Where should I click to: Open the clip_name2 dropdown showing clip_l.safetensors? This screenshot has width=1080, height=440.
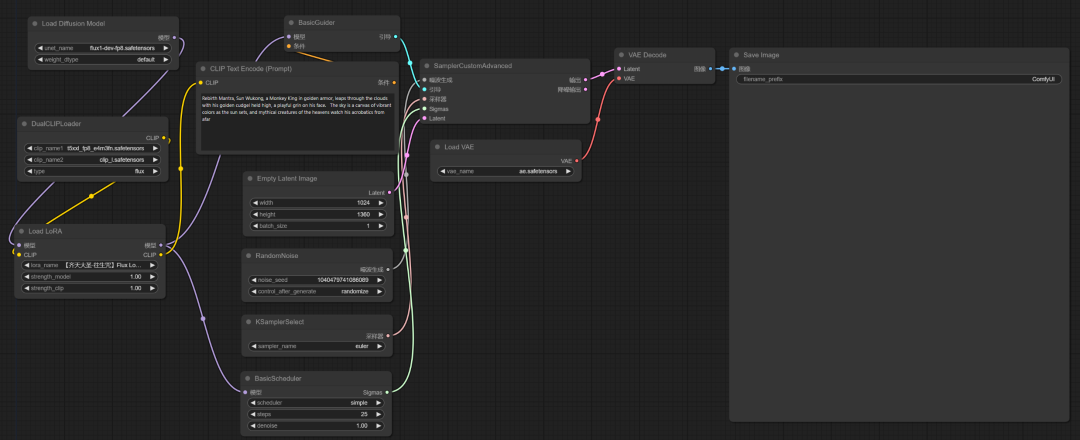[x=92, y=159]
